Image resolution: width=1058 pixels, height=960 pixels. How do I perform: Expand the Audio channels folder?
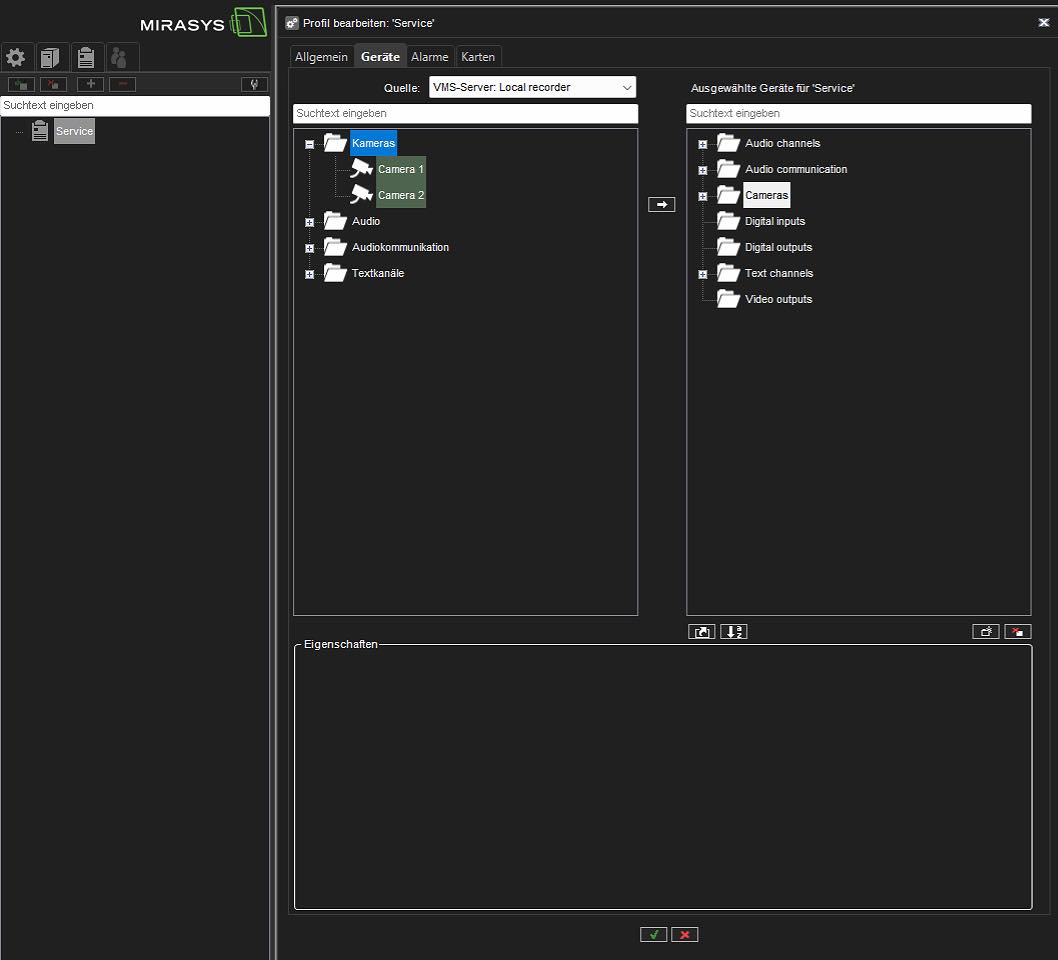[703, 144]
